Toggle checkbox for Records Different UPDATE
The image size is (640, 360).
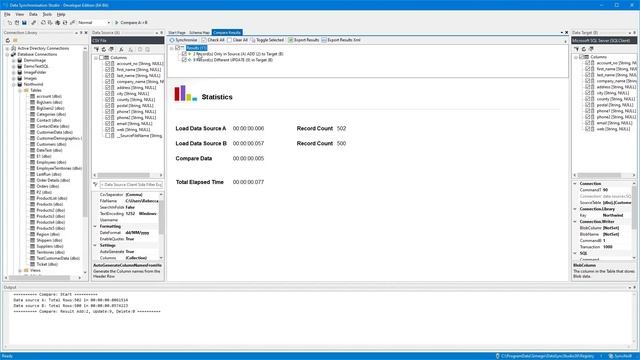pos(184,60)
